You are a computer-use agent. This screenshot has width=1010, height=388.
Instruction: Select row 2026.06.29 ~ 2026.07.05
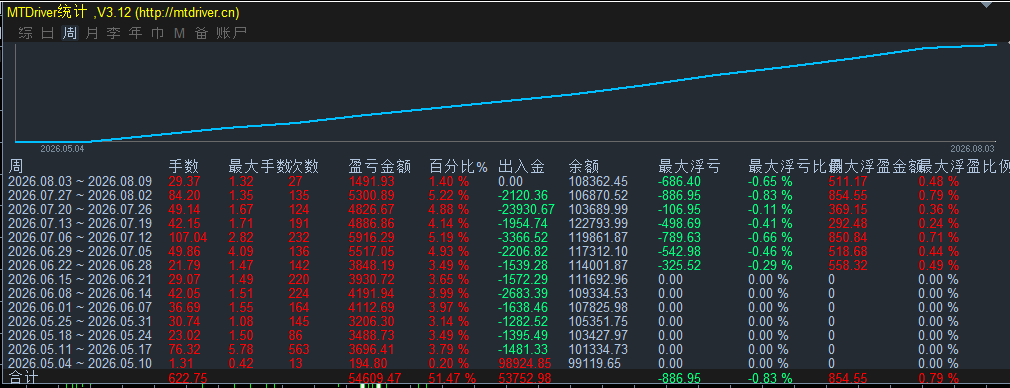pyautogui.click(x=505, y=251)
